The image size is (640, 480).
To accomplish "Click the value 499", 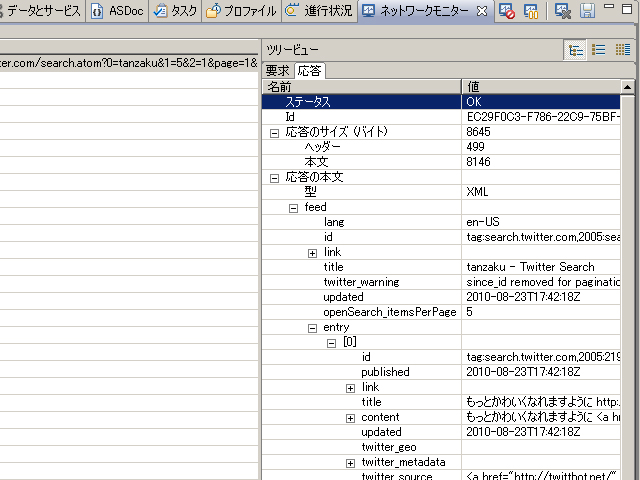I will click(475, 147).
